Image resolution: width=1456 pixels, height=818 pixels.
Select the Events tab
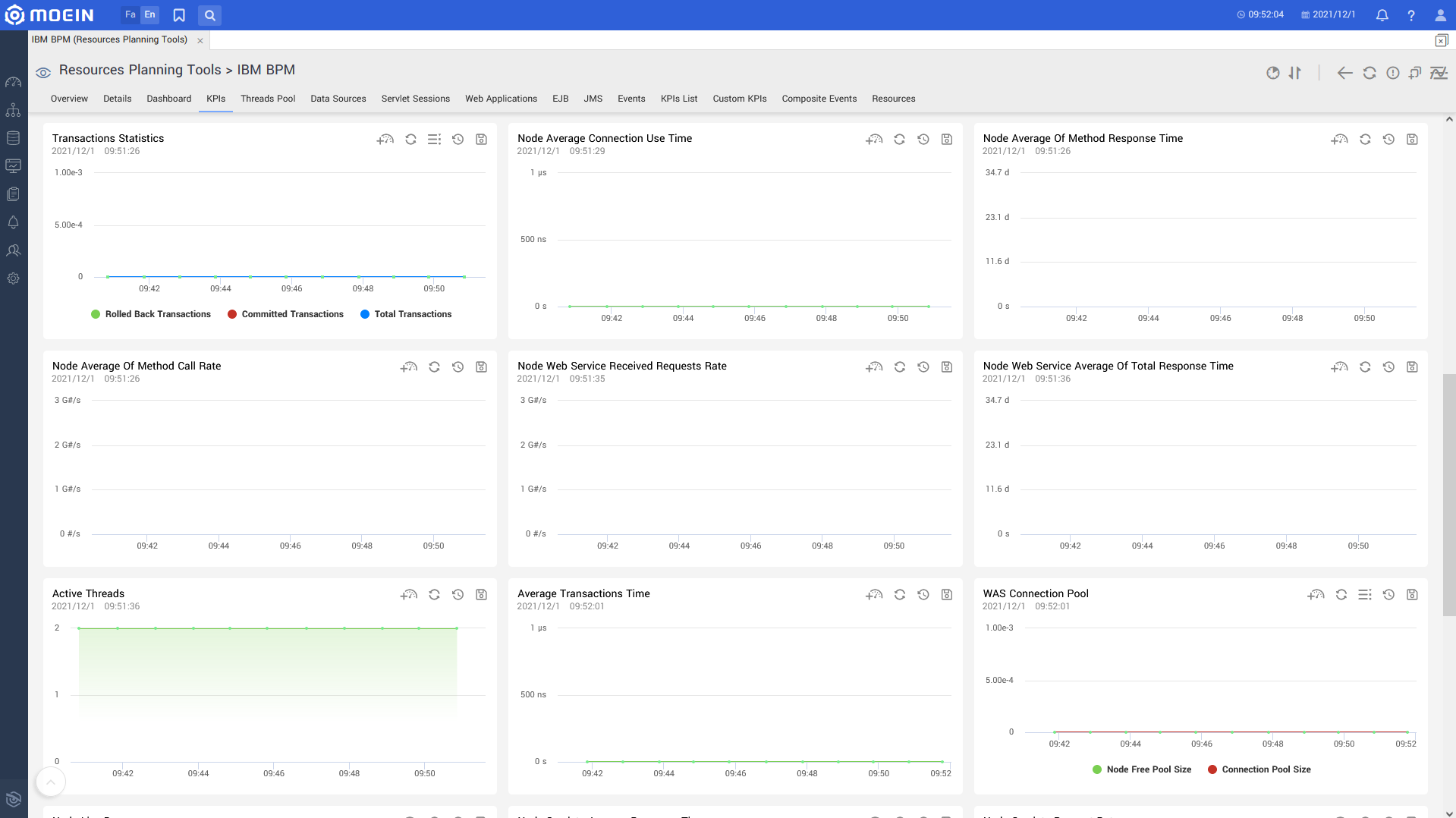(x=631, y=99)
